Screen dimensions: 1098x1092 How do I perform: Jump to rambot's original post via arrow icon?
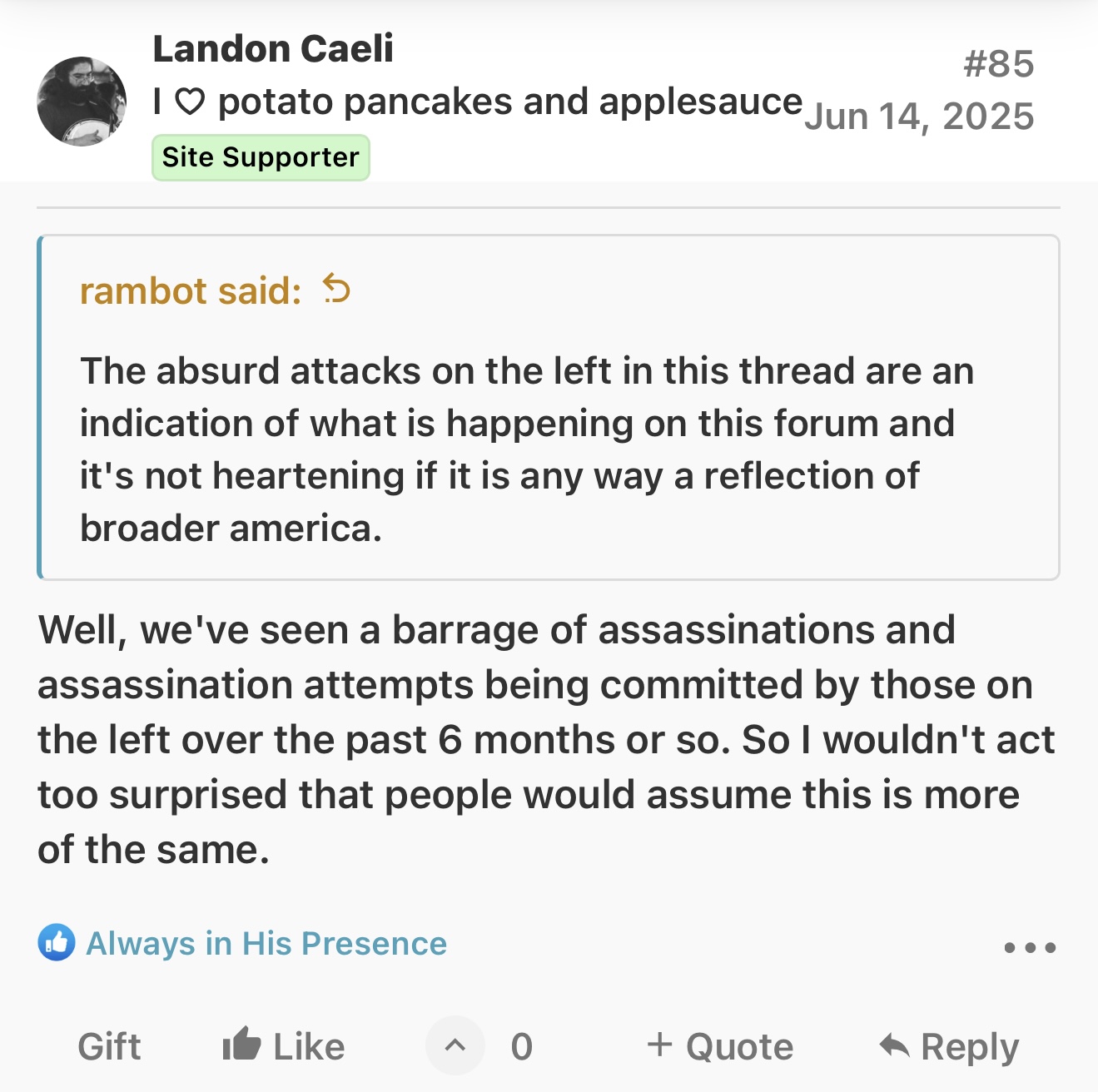pyautogui.click(x=337, y=290)
